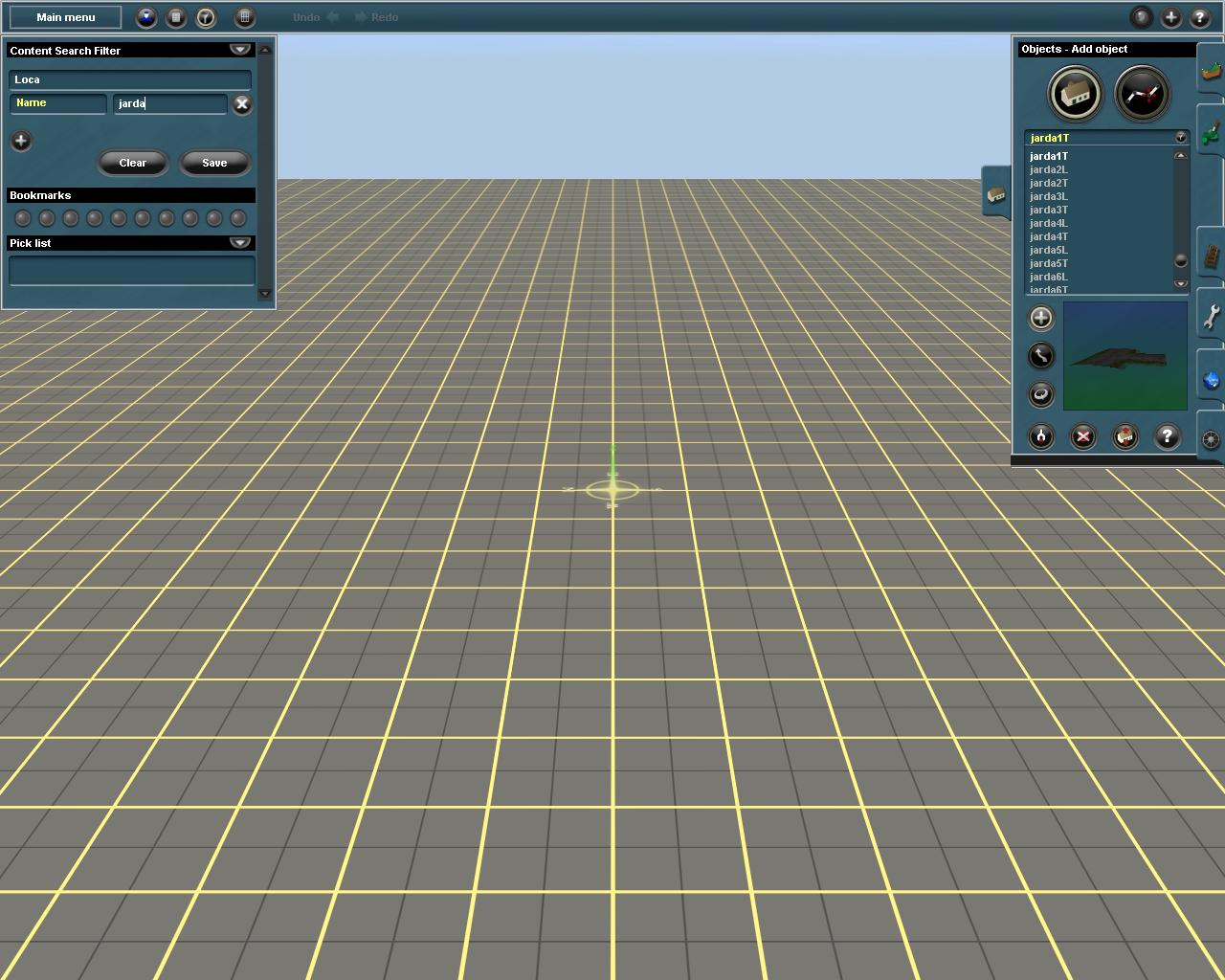Switch to Object mode house icon
This screenshot has width=1225, height=980.
click(1075, 94)
